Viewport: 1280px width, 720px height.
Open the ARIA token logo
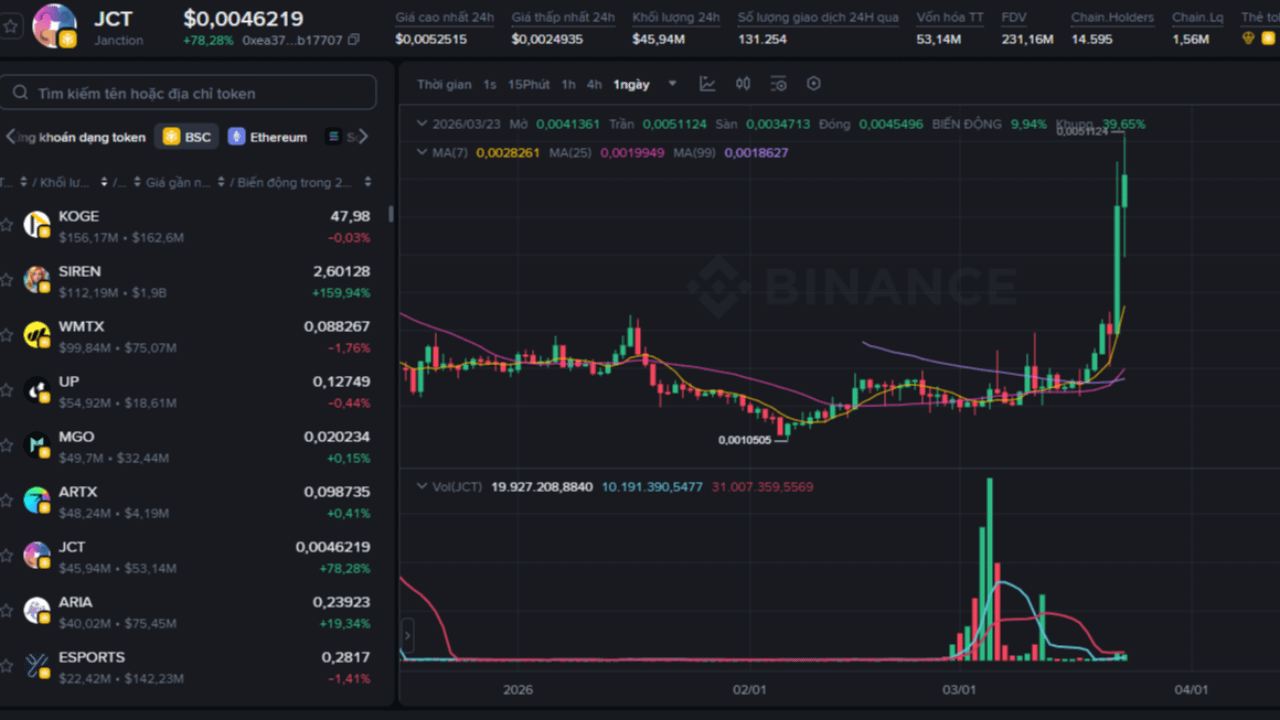pyautogui.click(x=37, y=611)
